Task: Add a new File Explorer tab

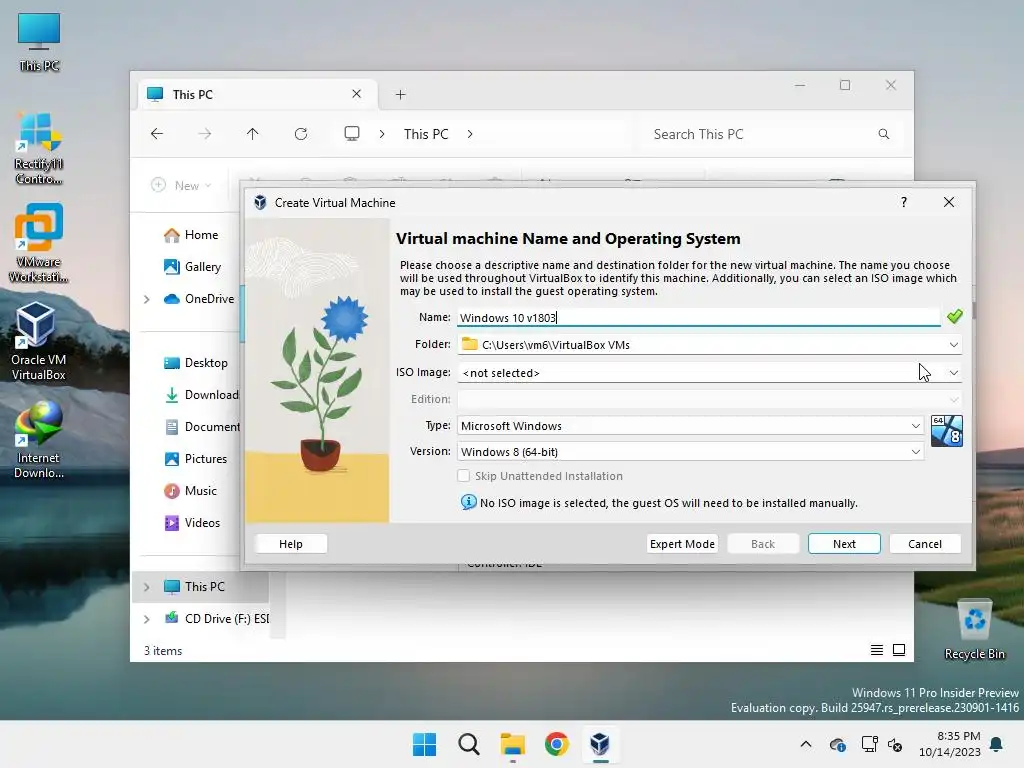Action: (x=400, y=95)
